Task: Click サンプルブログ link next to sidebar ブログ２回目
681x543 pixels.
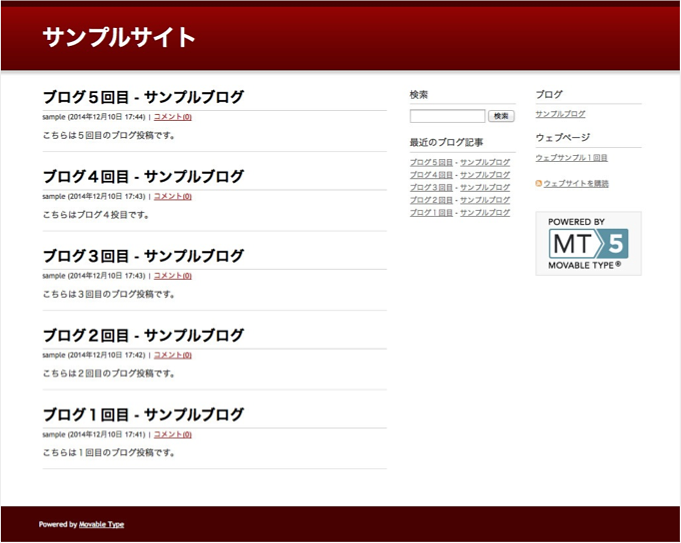Action: coord(485,200)
